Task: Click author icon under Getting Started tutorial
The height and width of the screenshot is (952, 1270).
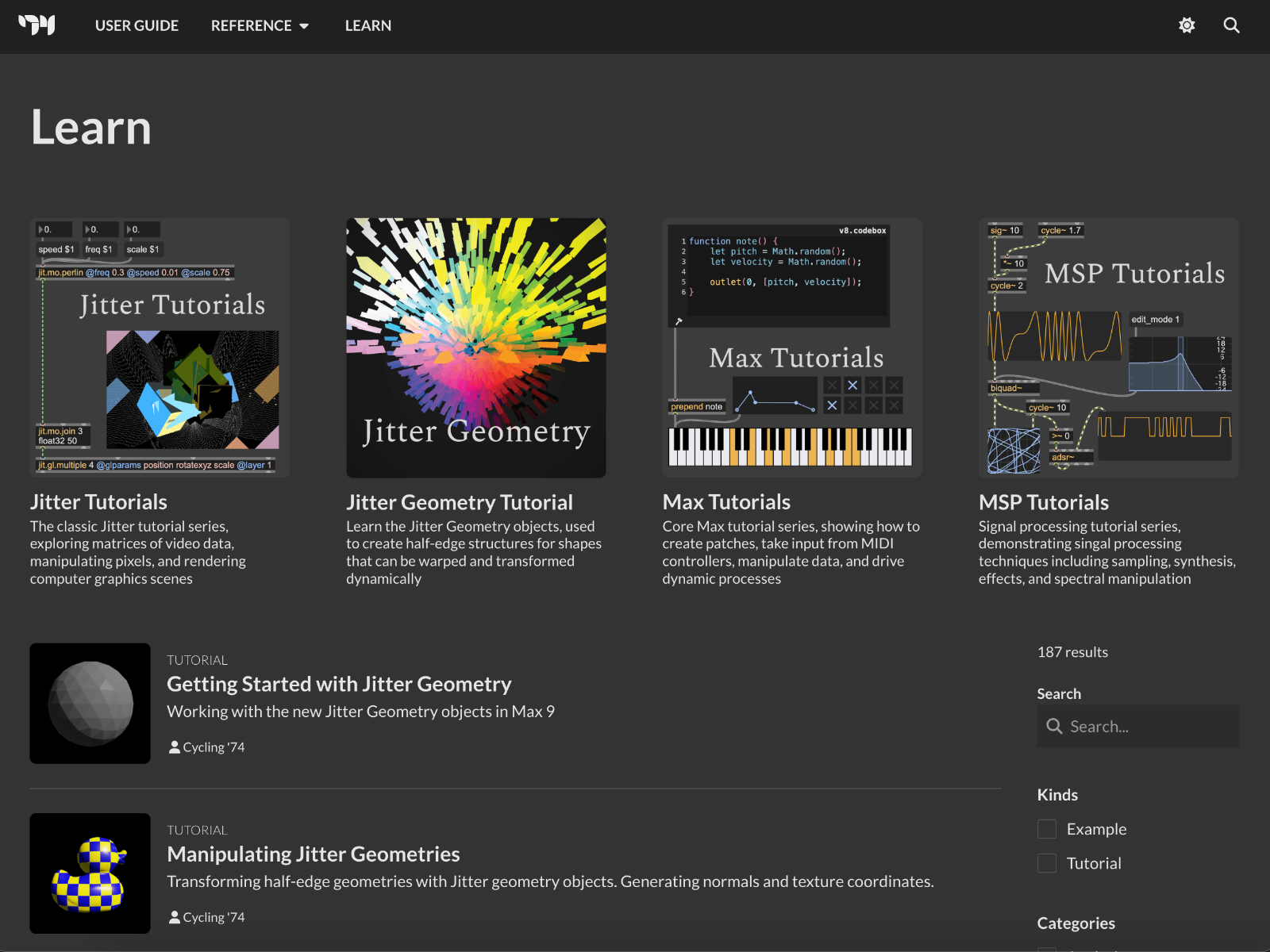Action: [x=174, y=747]
